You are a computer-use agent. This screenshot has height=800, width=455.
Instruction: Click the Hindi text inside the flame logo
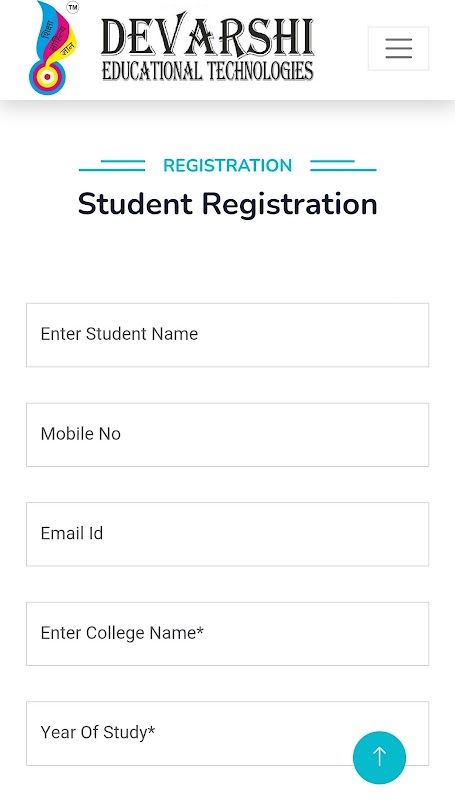(x=56, y=36)
